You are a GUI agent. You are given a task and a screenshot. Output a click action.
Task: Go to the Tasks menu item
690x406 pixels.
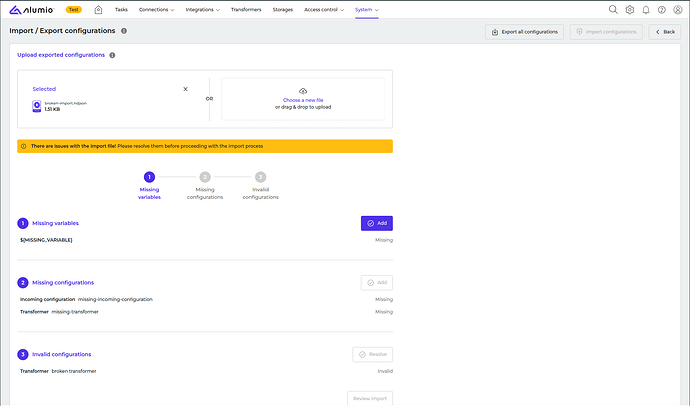[121, 10]
